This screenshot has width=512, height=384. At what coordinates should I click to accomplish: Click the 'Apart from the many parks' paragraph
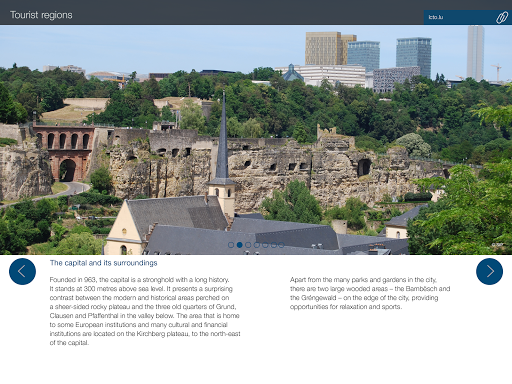[x=370, y=293]
